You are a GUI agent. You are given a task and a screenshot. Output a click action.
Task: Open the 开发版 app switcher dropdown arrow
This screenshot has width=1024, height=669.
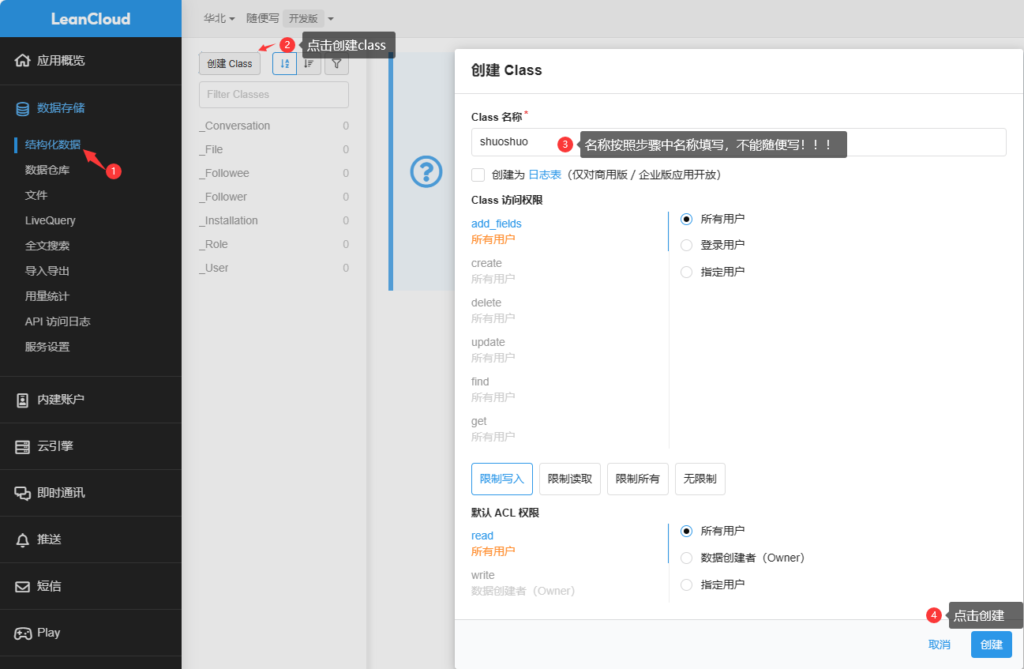point(330,18)
